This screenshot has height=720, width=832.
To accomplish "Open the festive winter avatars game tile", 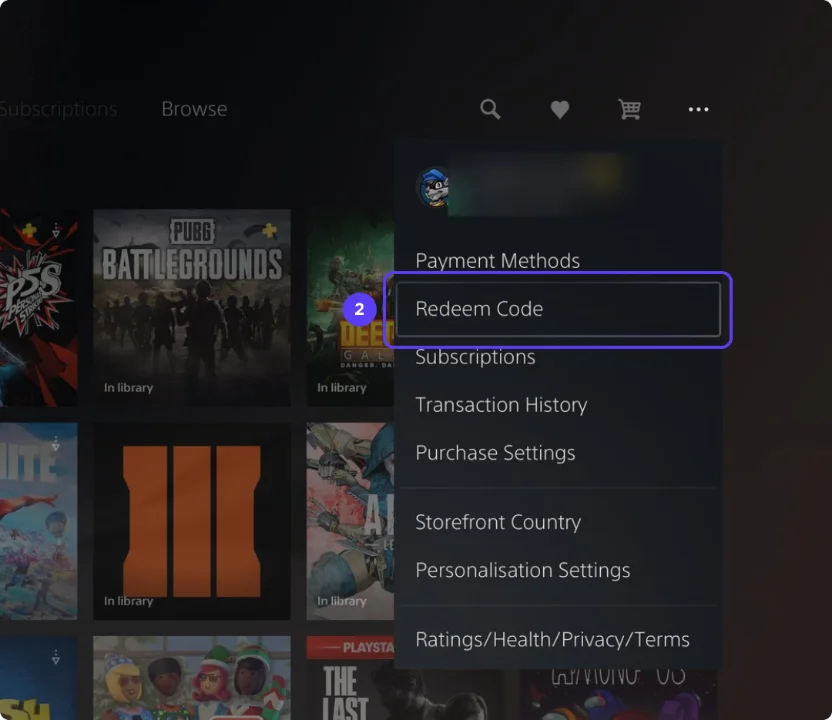I will click(192, 678).
